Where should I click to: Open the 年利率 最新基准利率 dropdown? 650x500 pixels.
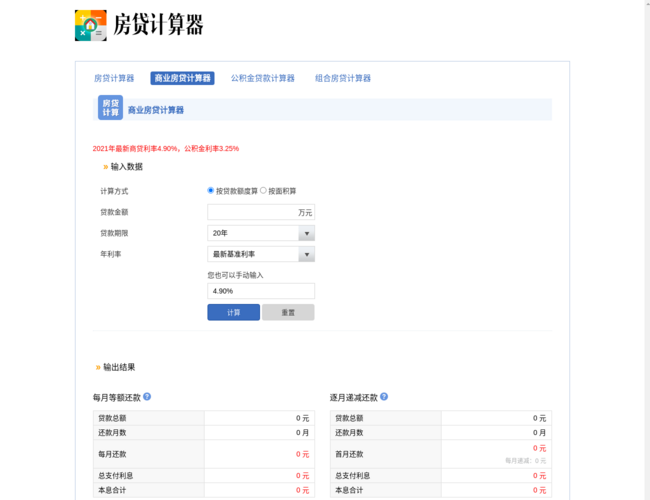[x=261, y=254]
